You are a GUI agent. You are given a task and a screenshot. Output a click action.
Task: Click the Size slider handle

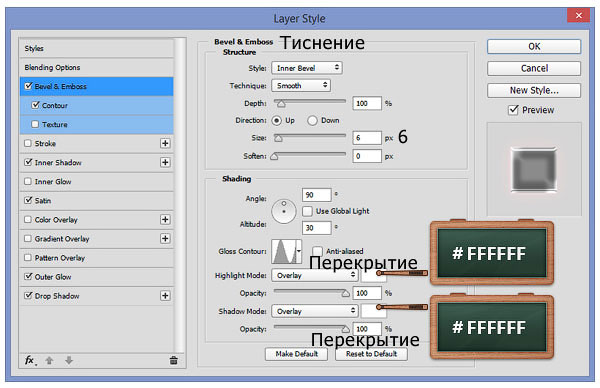279,139
